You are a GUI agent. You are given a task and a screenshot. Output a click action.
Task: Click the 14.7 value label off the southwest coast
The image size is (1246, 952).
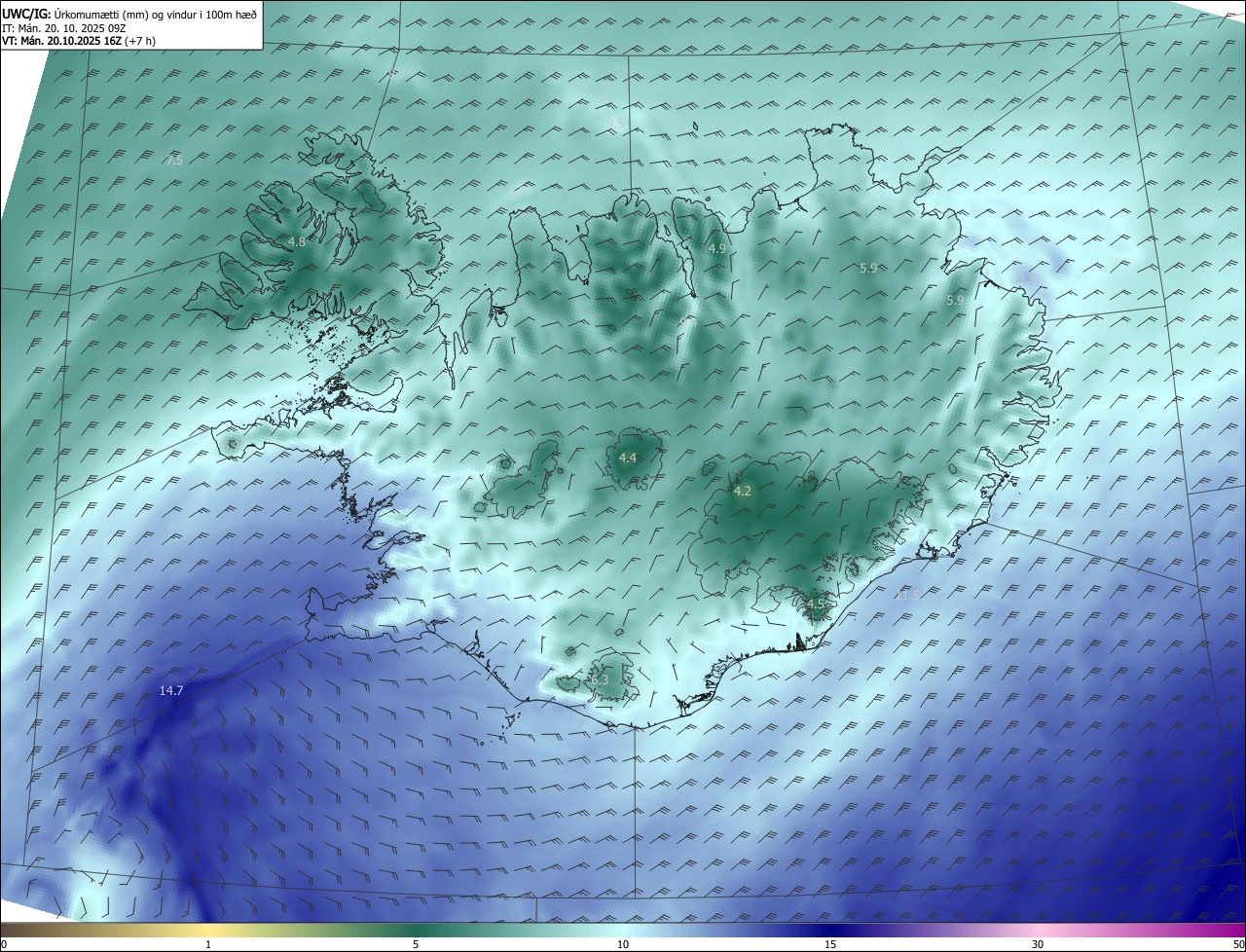171,690
